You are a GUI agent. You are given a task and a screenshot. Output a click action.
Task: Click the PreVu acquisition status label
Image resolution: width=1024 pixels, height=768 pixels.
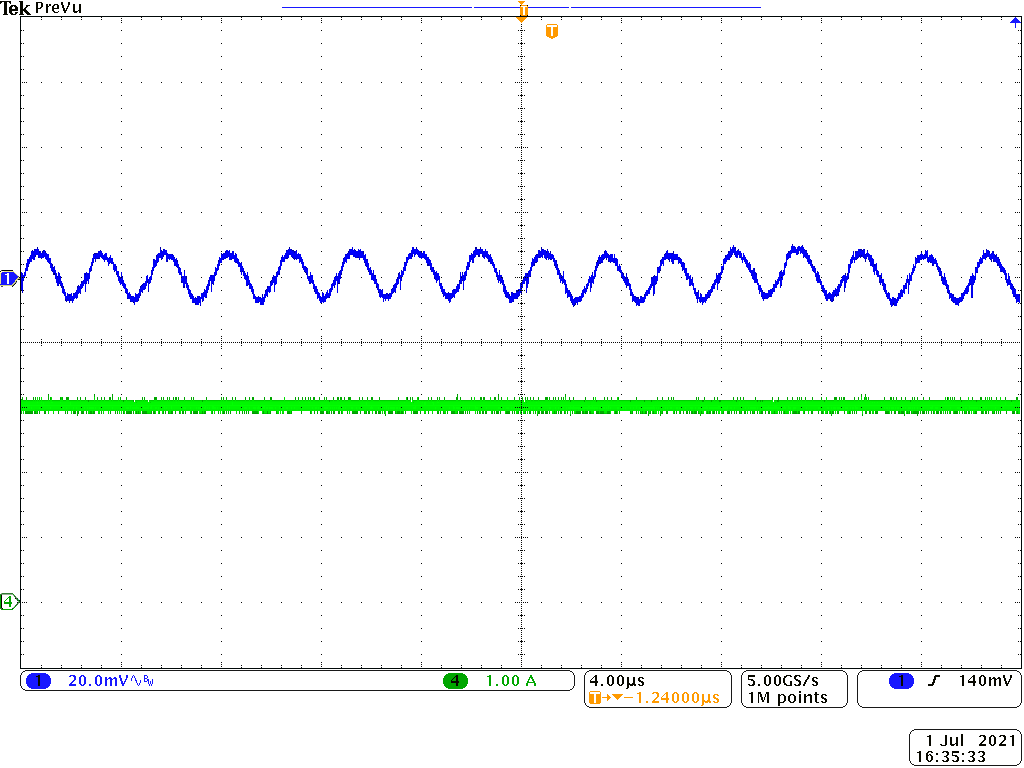point(59,8)
